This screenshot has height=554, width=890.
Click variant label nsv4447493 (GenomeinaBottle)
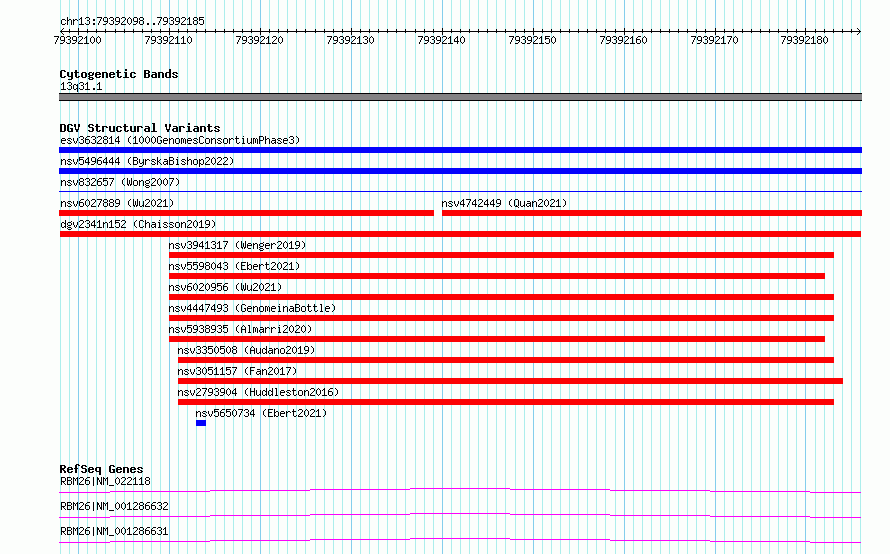(253, 308)
